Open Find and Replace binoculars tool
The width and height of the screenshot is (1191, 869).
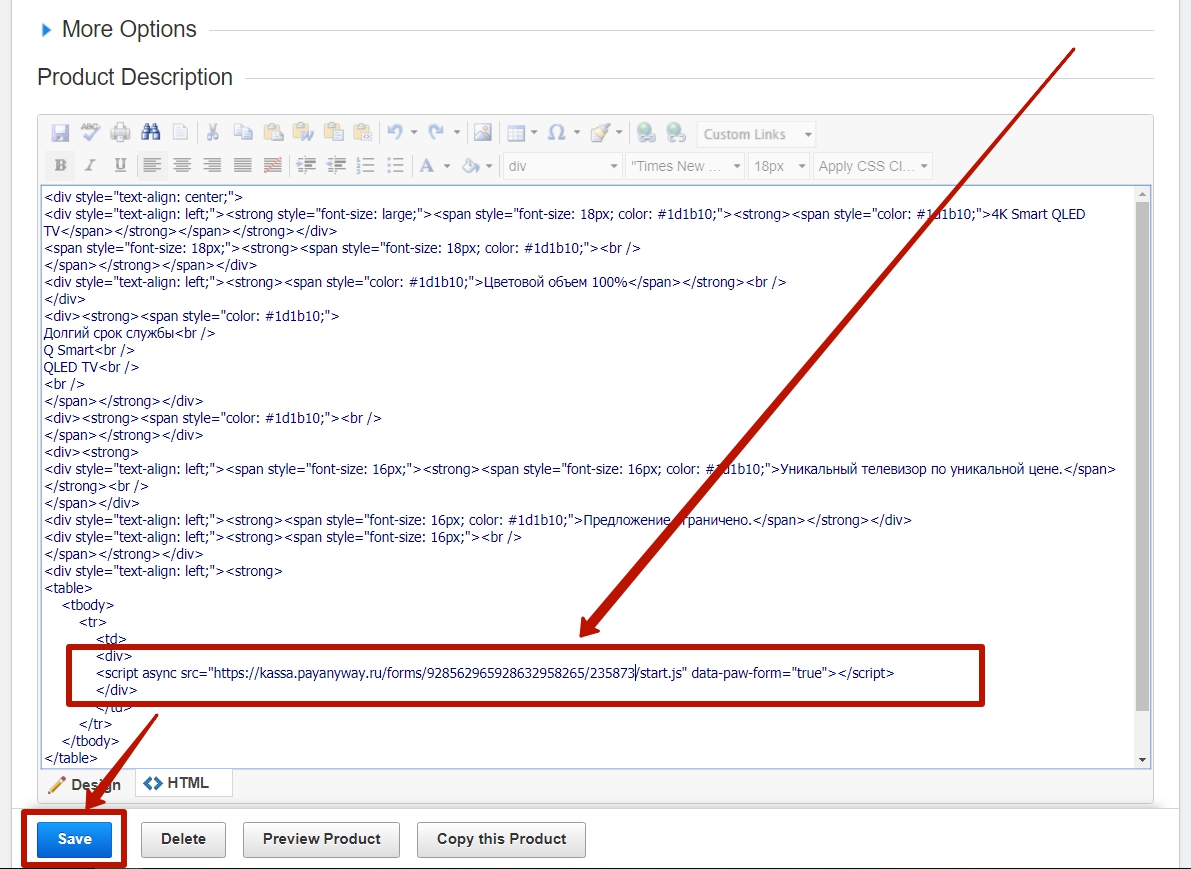pos(150,133)
